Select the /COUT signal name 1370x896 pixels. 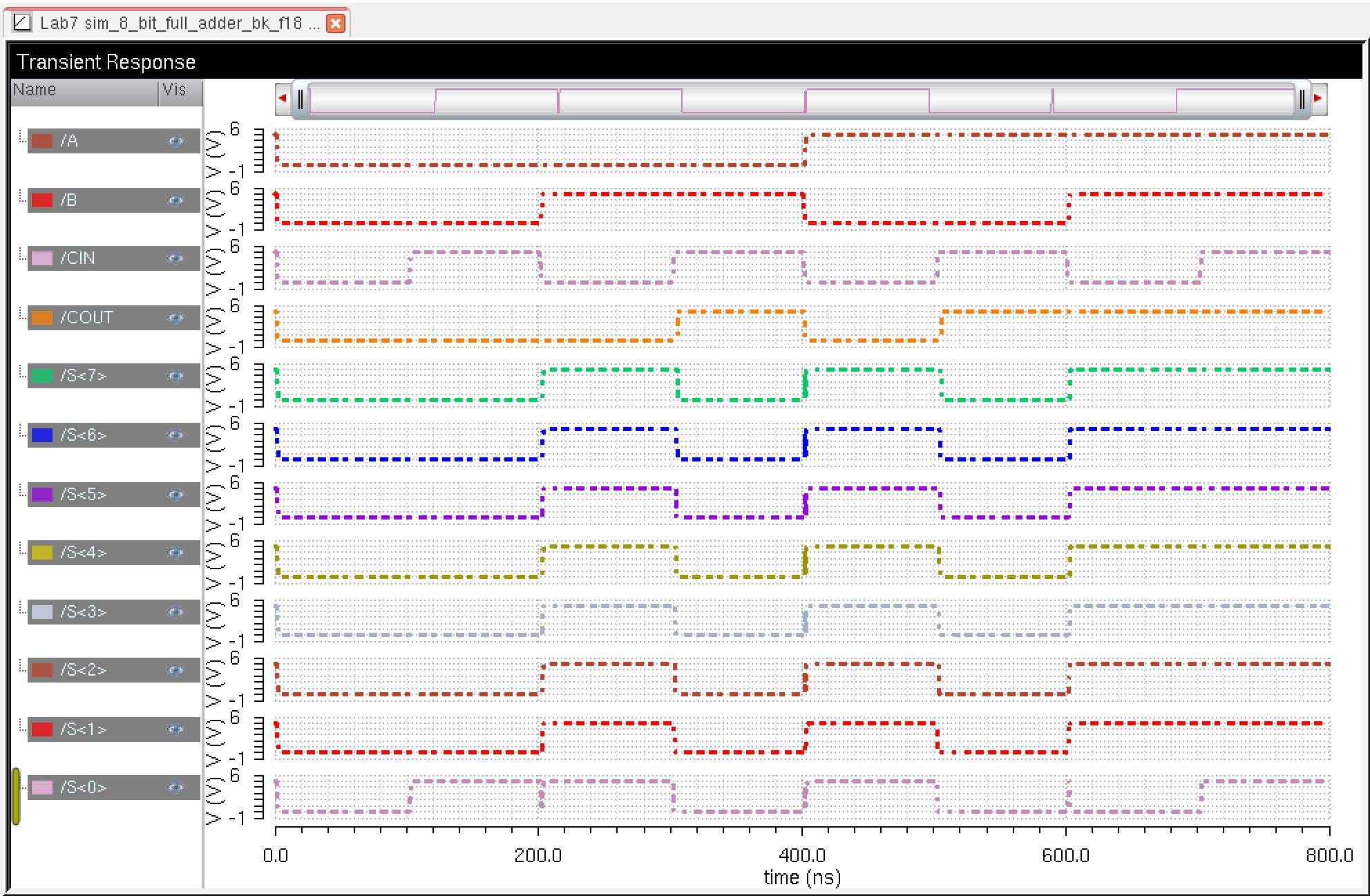pos(86,318)
